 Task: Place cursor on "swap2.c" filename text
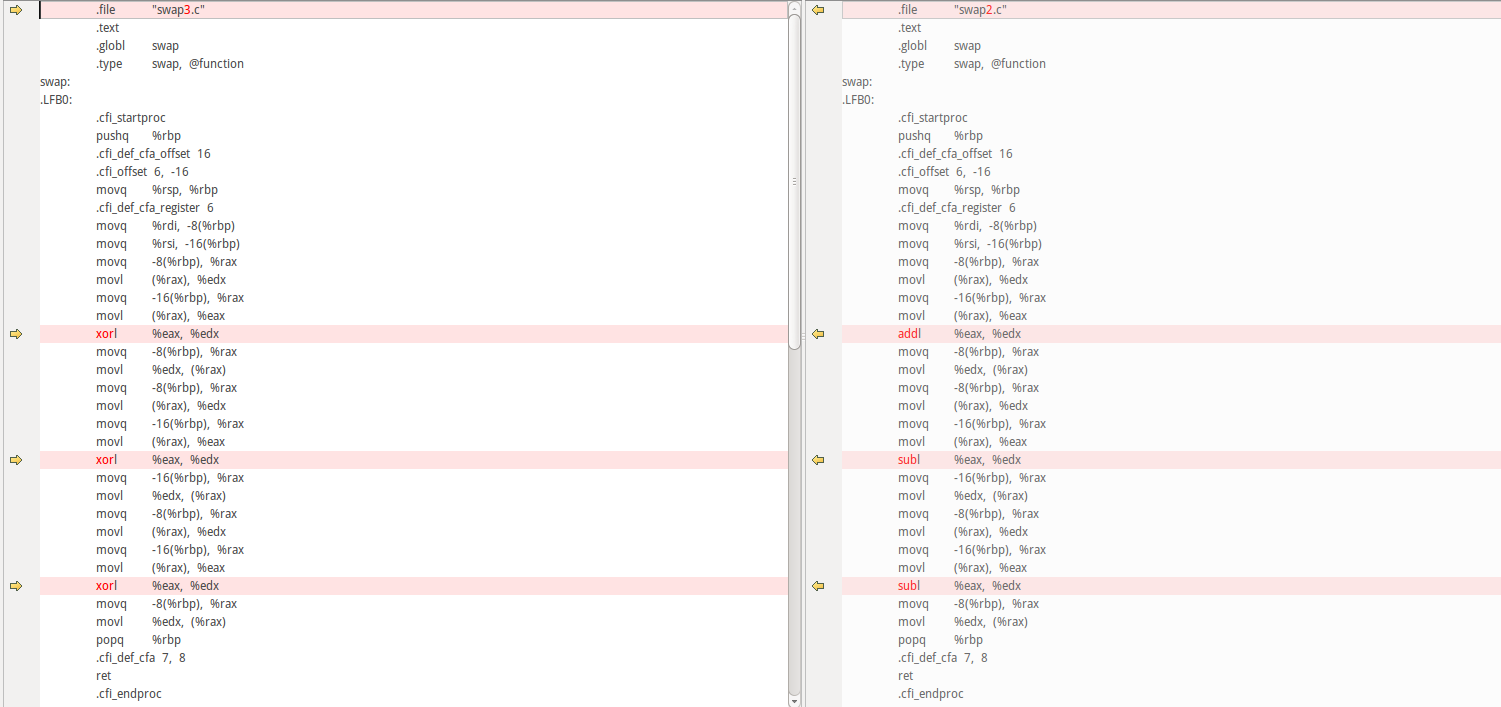point(980,10)
